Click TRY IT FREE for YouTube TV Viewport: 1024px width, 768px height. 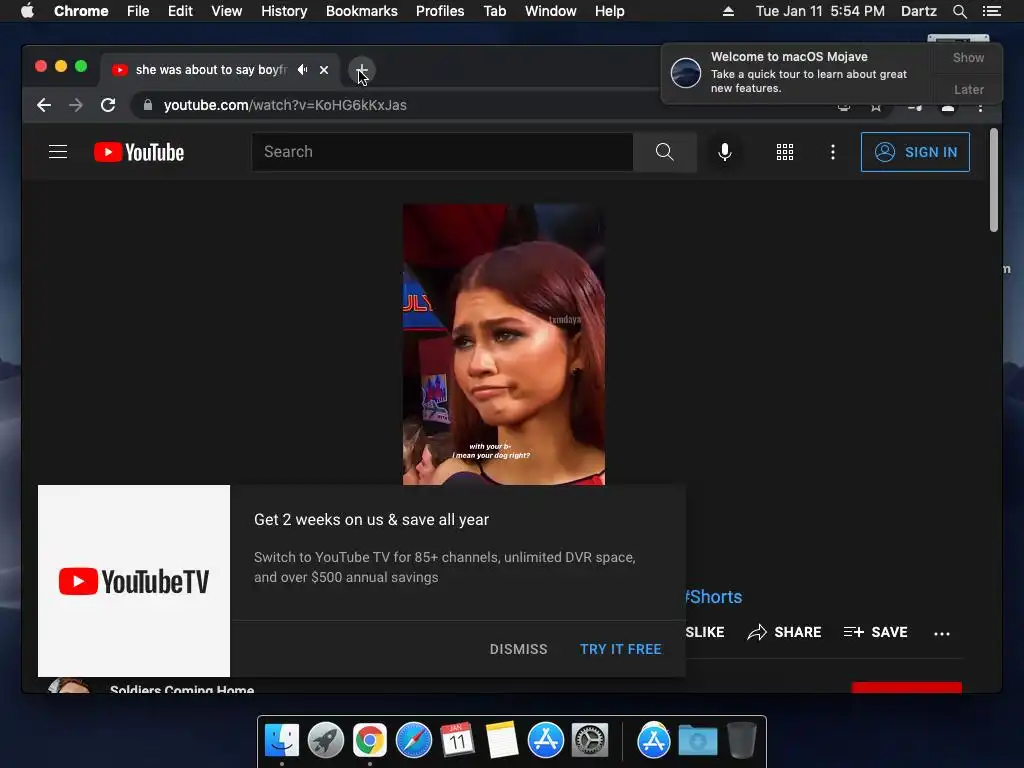click(620, 649)
